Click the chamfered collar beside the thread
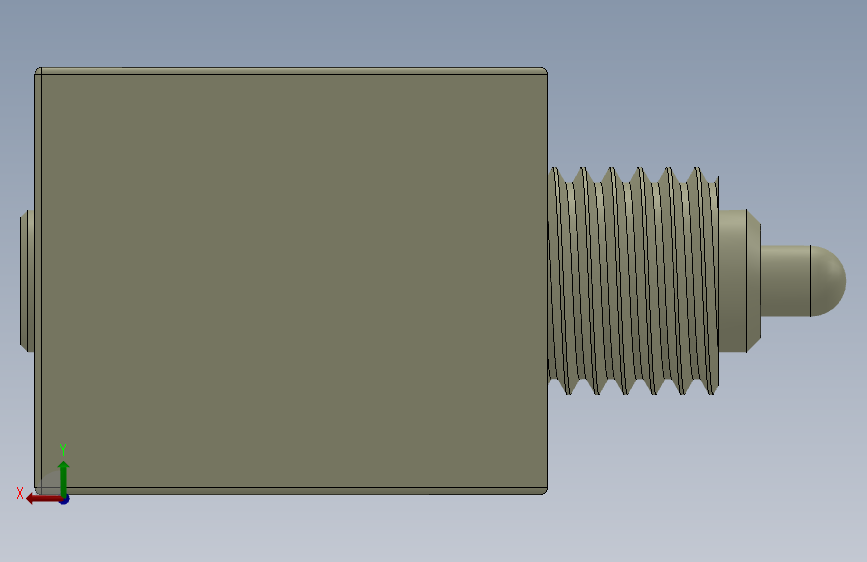 coord(740,281)
